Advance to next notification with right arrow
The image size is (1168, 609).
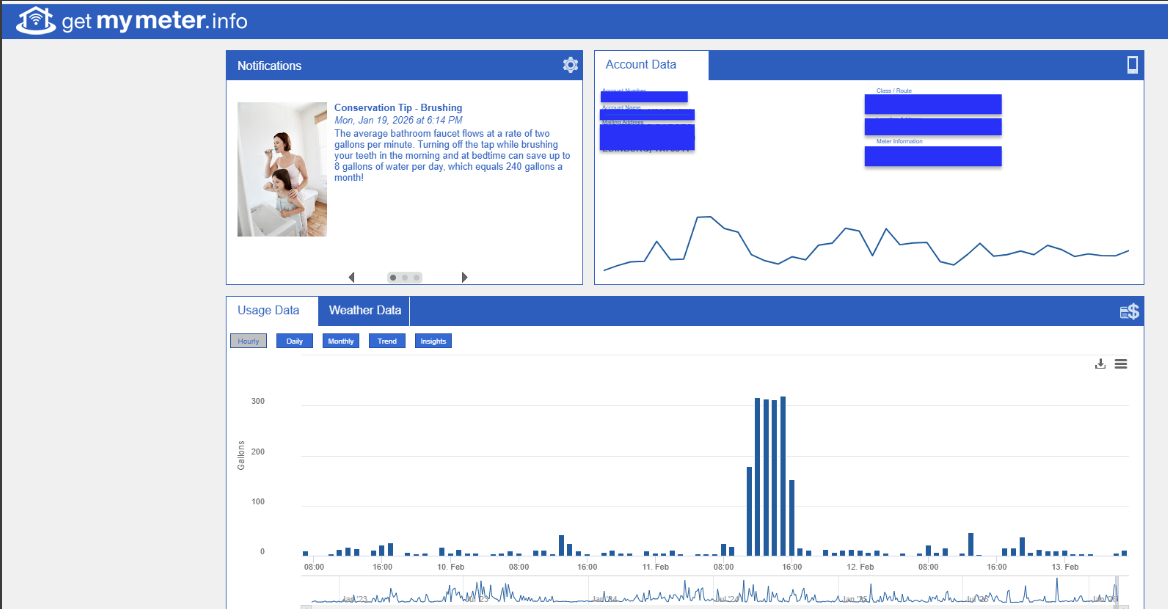tap(464, 277)
